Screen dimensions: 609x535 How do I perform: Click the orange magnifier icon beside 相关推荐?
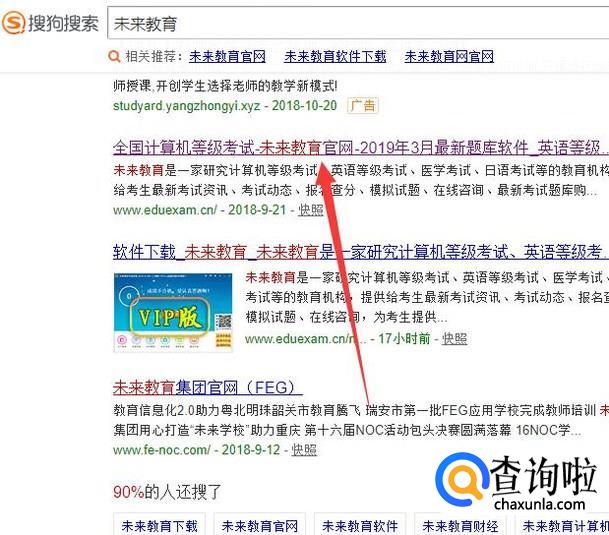tap(114, 57)
